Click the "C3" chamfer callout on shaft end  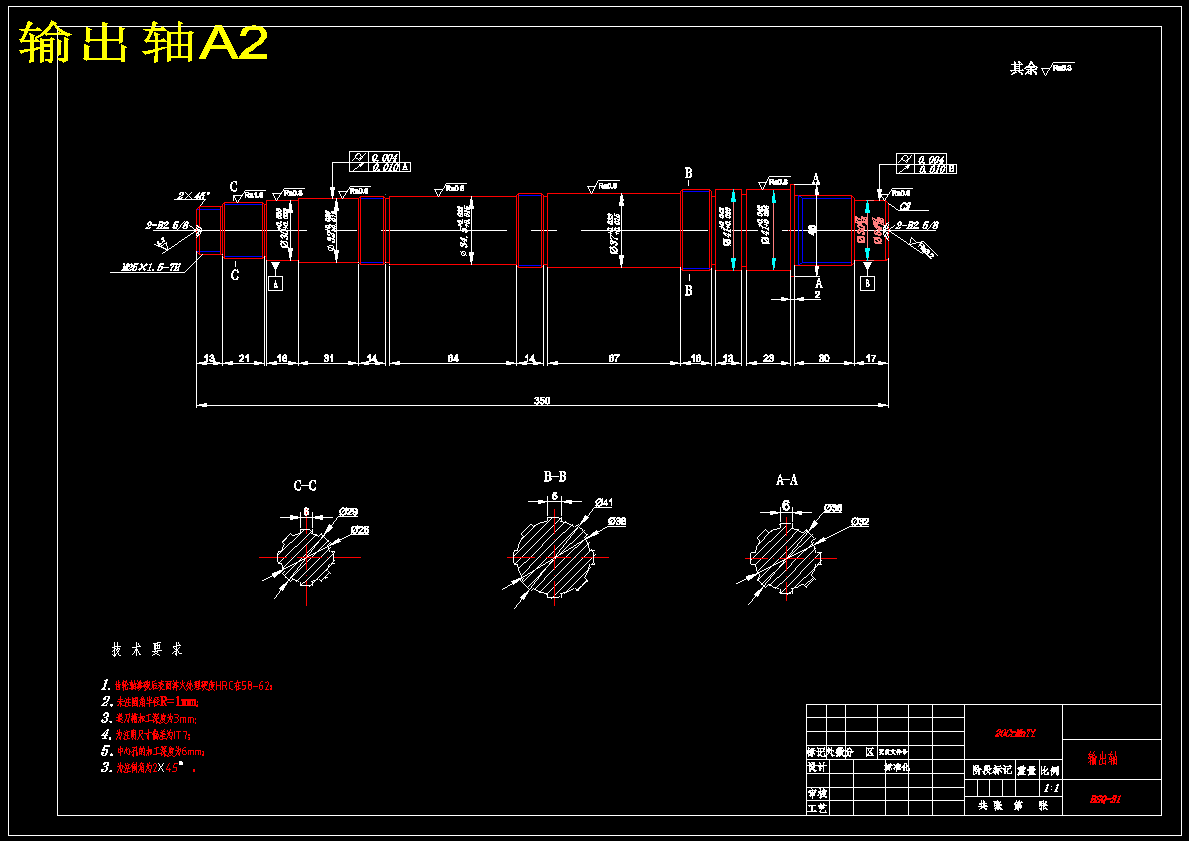(x=905, y=206)
